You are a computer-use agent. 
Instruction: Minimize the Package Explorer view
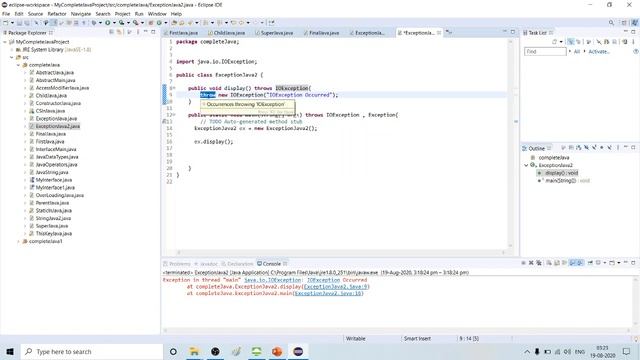coord(146,32)
